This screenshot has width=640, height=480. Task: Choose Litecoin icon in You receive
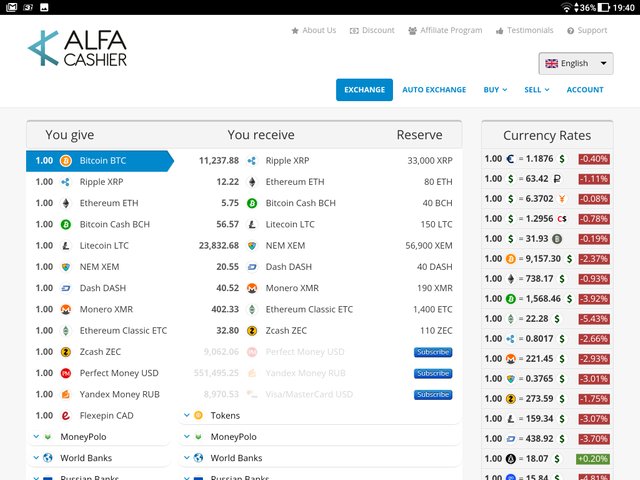coord(252,224)
